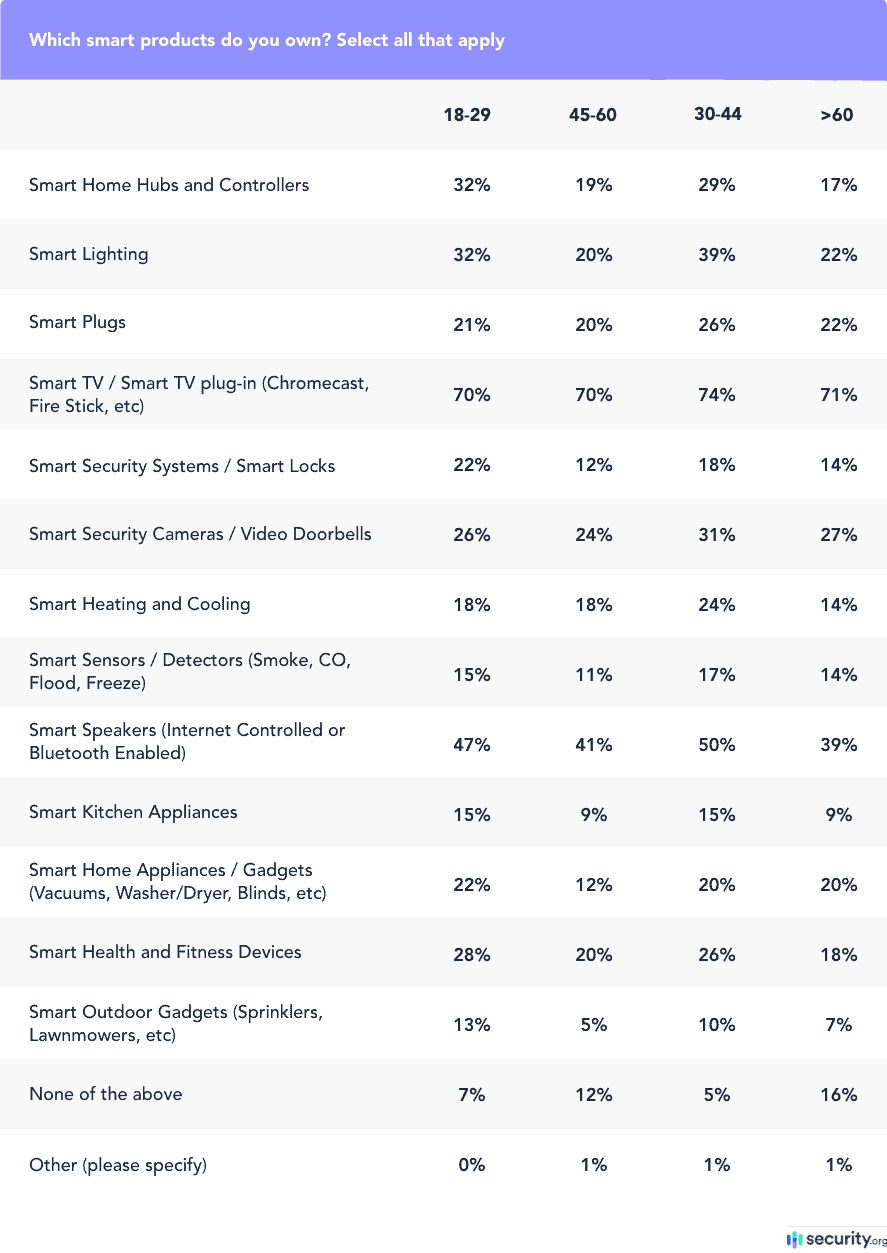The width and height of the screenshot is (887, 1253).
Task: Click the Other (please specify) label
Action: pos(118,1165)
